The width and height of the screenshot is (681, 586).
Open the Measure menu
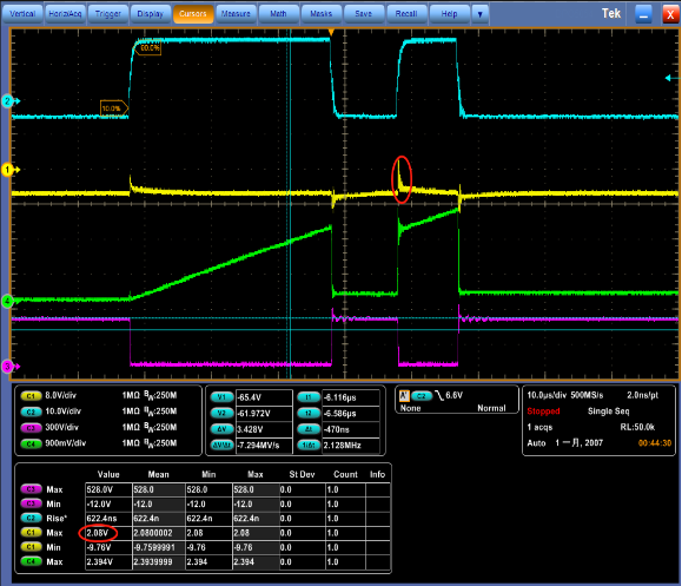tap(235, 14)
